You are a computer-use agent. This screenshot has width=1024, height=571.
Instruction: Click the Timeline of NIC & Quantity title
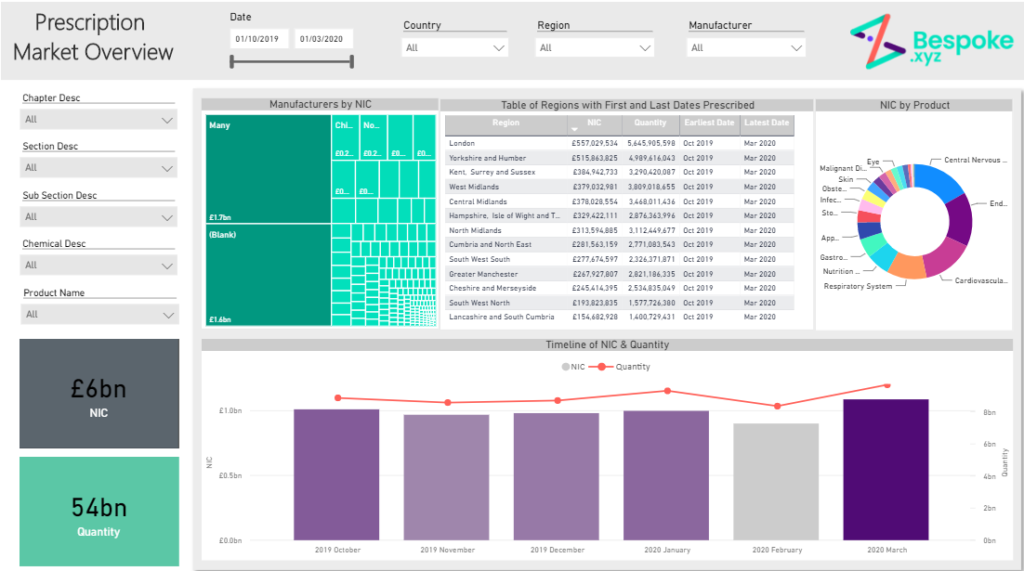607,345
